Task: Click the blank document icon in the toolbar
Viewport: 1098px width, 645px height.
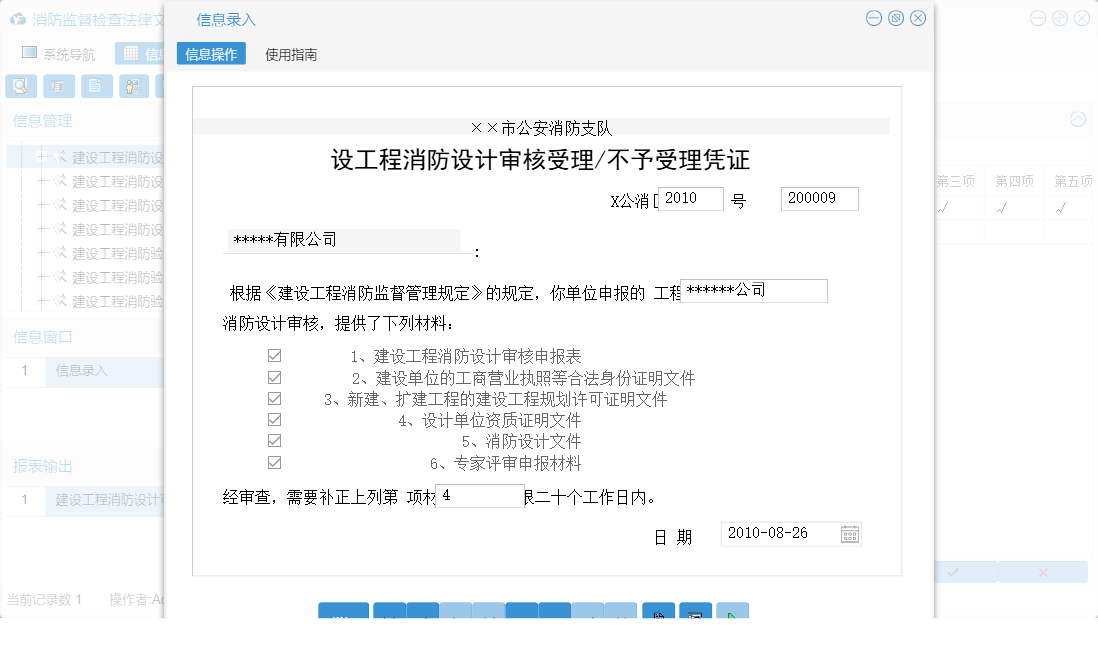Action: click(x=96, y=86)
